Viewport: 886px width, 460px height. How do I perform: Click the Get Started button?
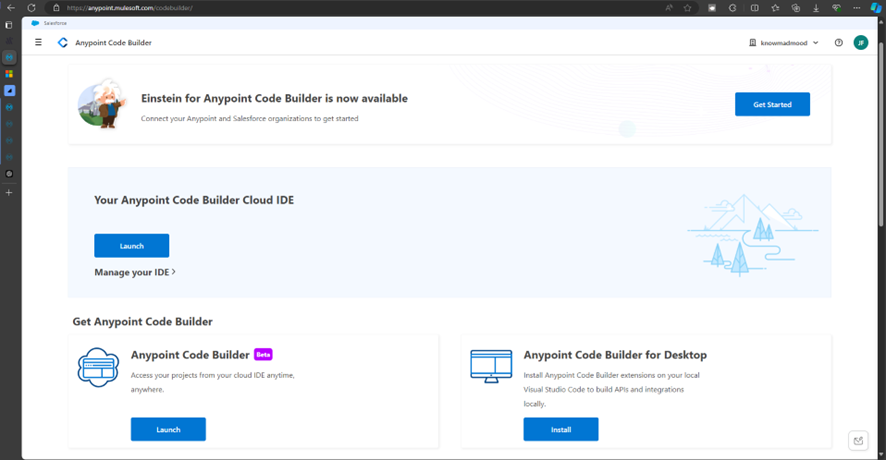click(x=772, y=105)
